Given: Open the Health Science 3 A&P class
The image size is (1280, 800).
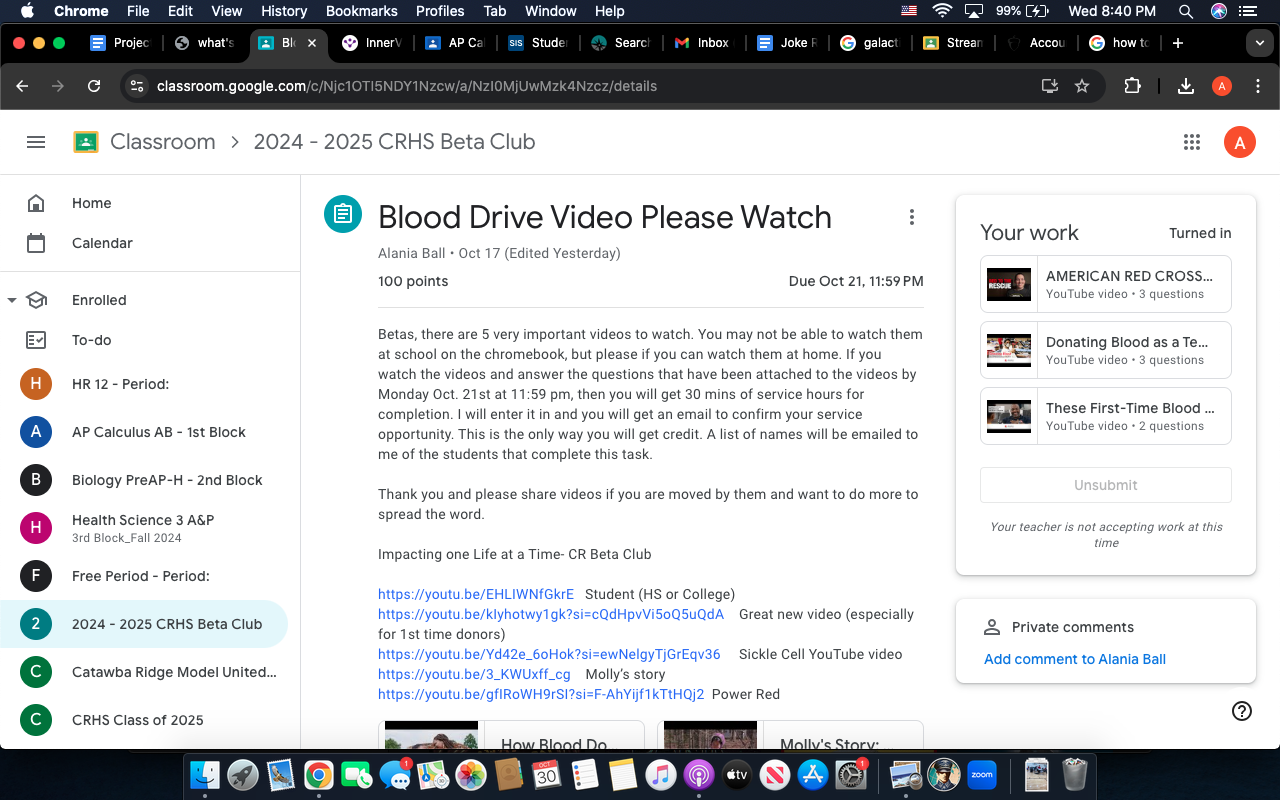Looking at the screenshot, I should pos(144,528).
